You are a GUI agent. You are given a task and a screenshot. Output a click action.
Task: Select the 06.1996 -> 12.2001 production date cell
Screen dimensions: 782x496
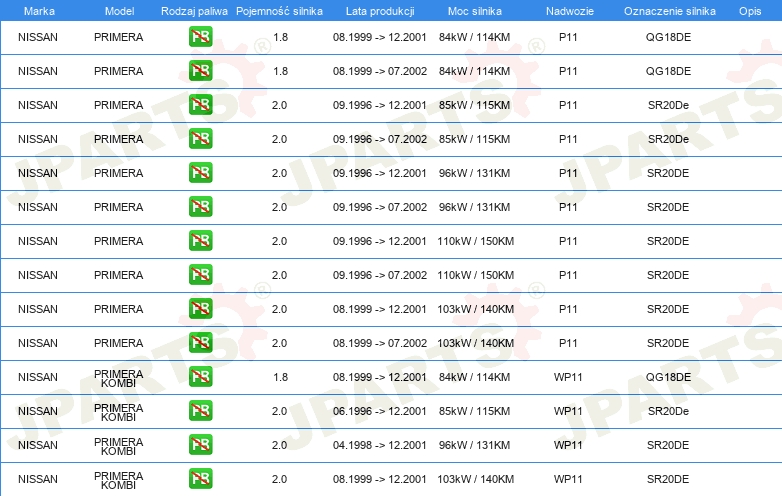(379, 411)
